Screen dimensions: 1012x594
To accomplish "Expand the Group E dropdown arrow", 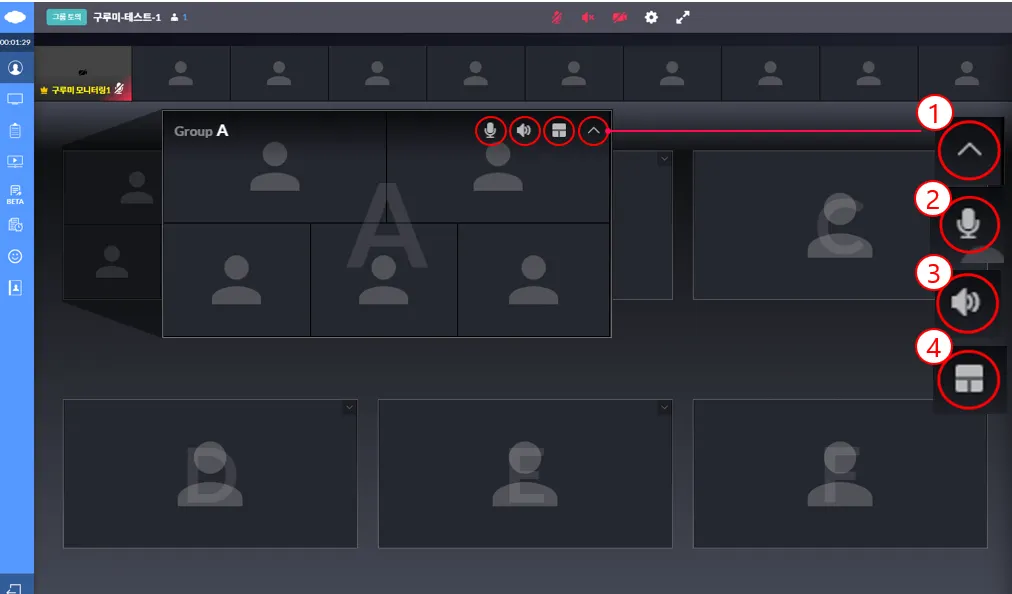I will (x=664, y=407).
